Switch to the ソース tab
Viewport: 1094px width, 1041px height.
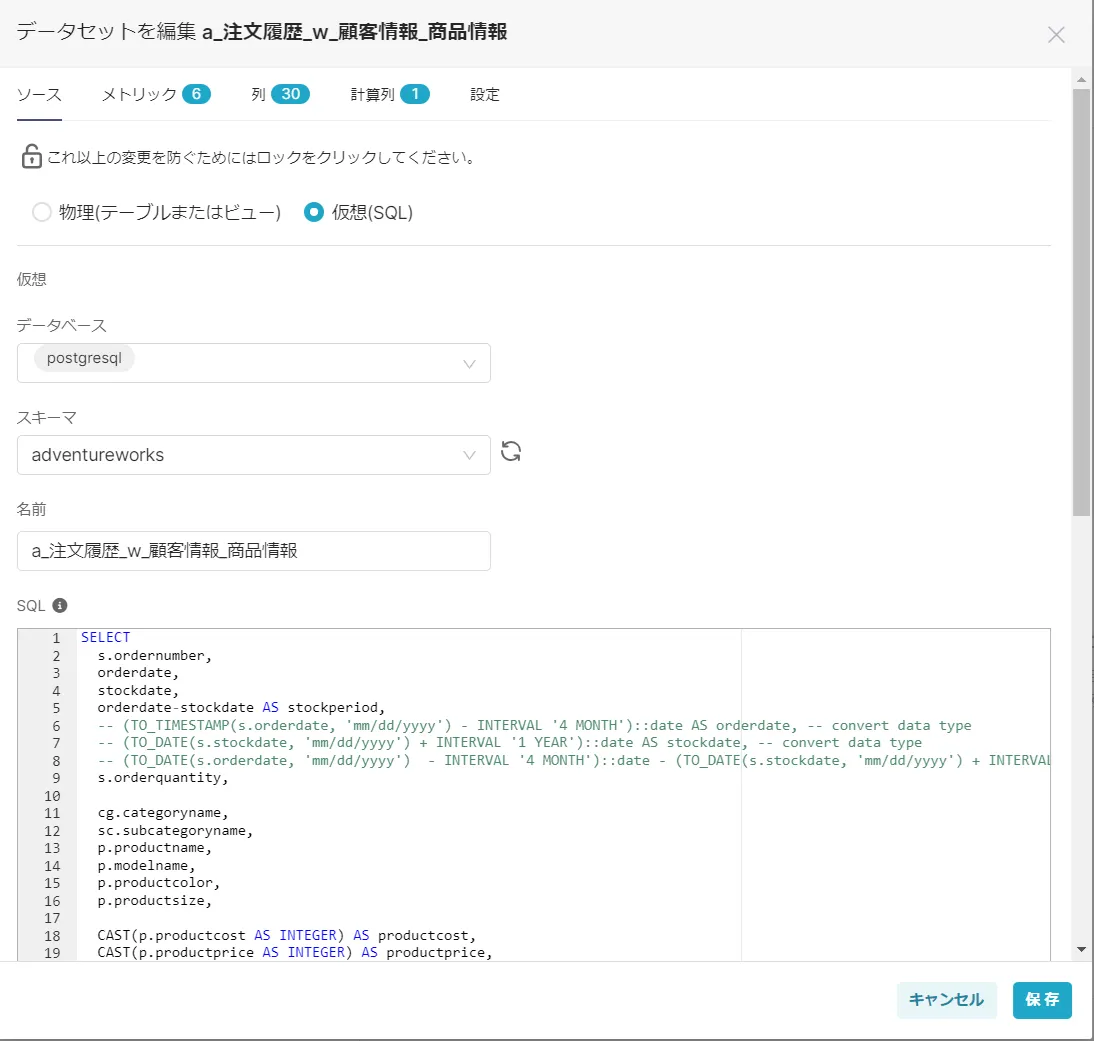coord(39,95)
